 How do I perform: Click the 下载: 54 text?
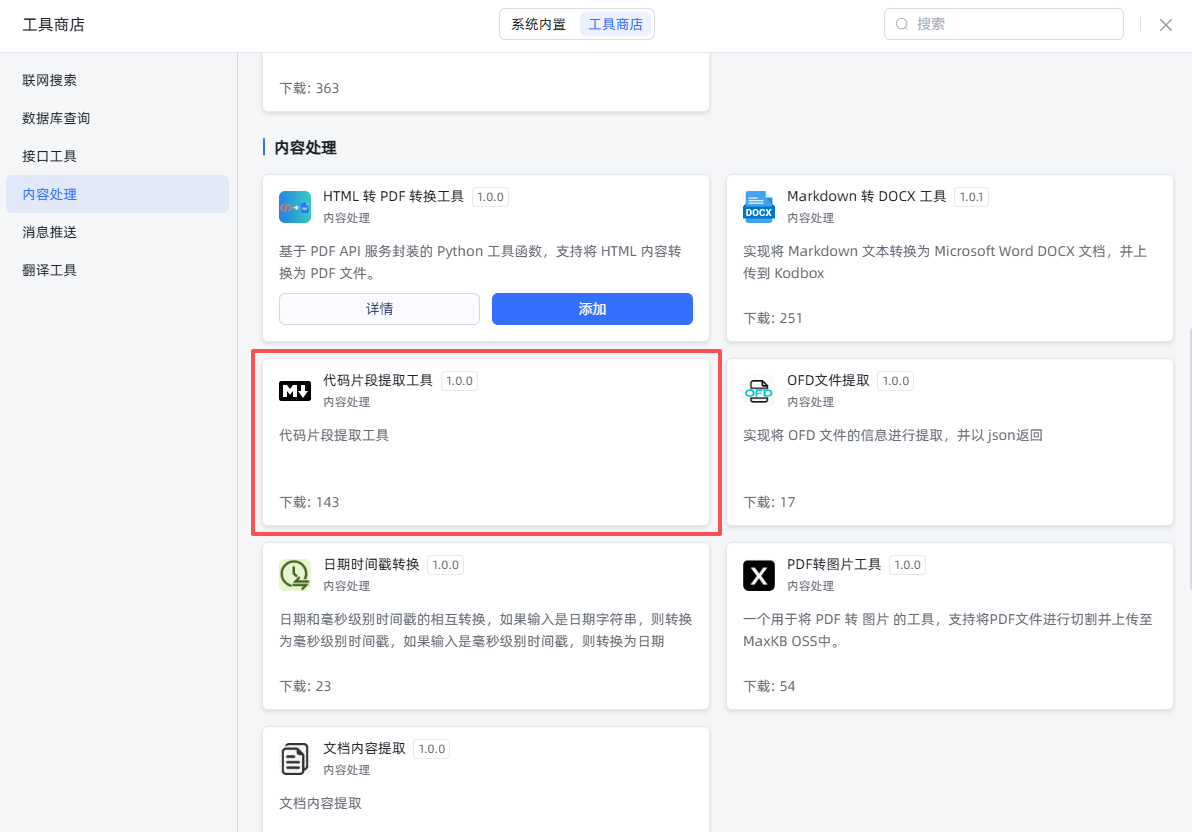769,686
